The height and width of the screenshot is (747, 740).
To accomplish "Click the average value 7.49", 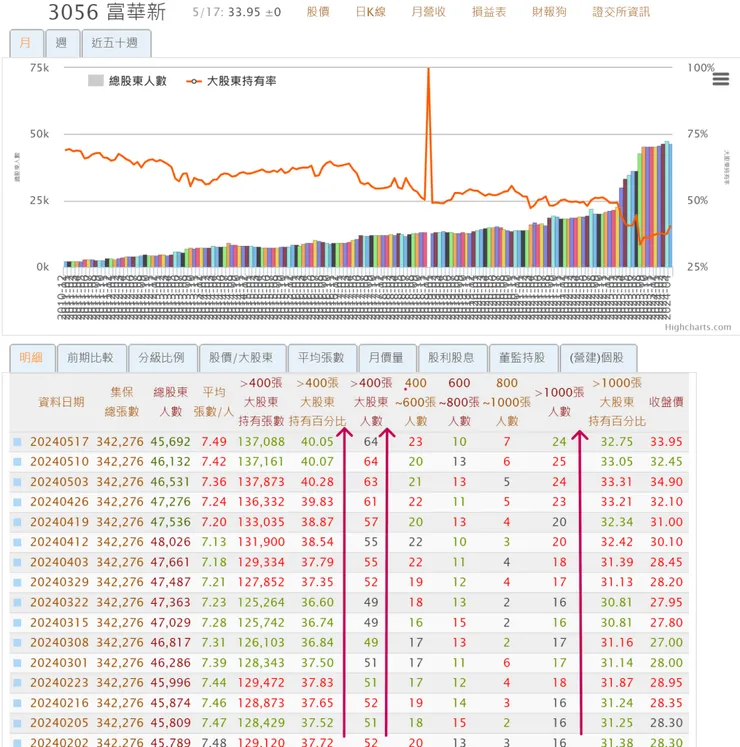I will click(x=213, y=442).
